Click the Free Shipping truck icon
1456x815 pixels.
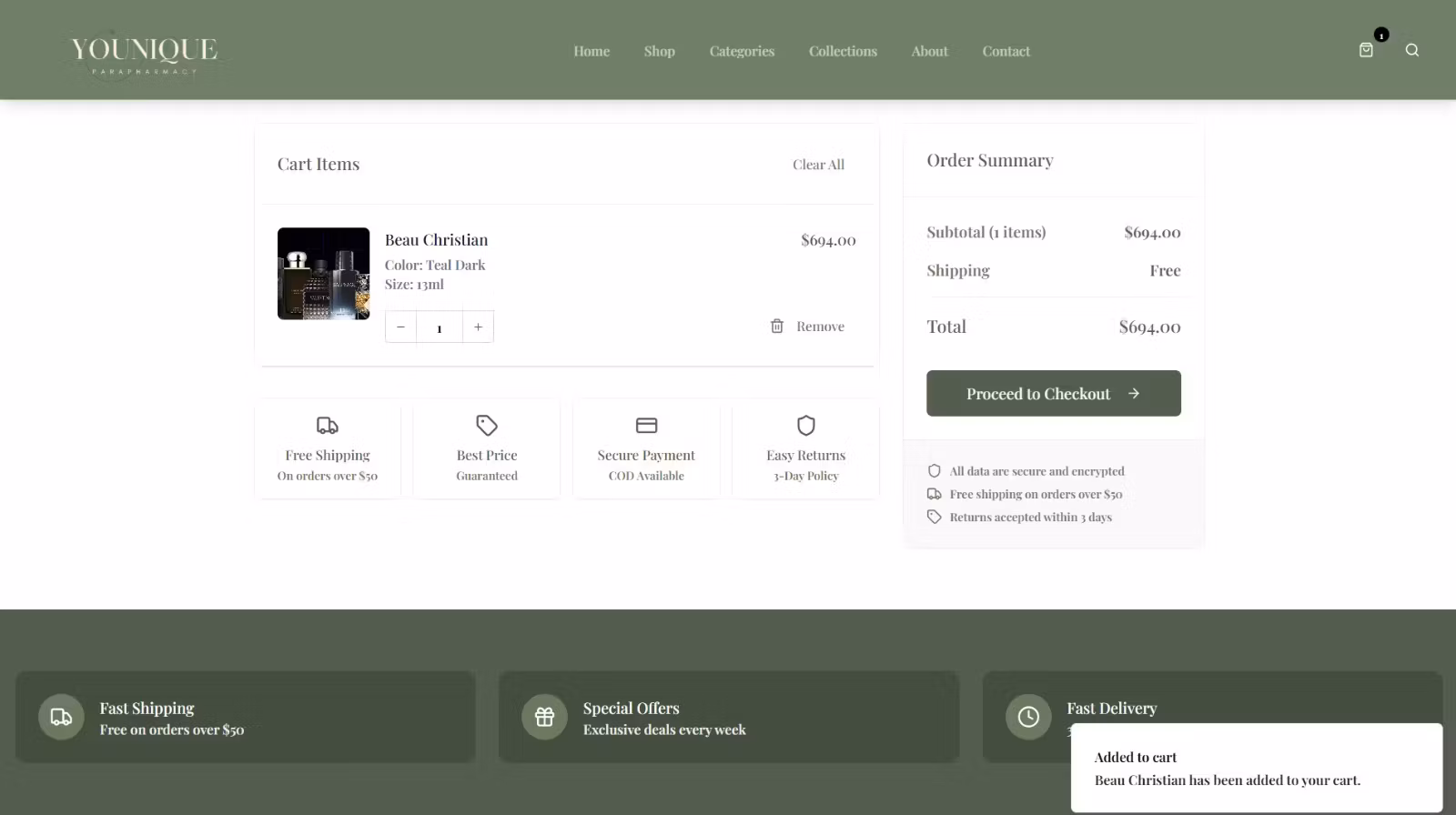328,425
